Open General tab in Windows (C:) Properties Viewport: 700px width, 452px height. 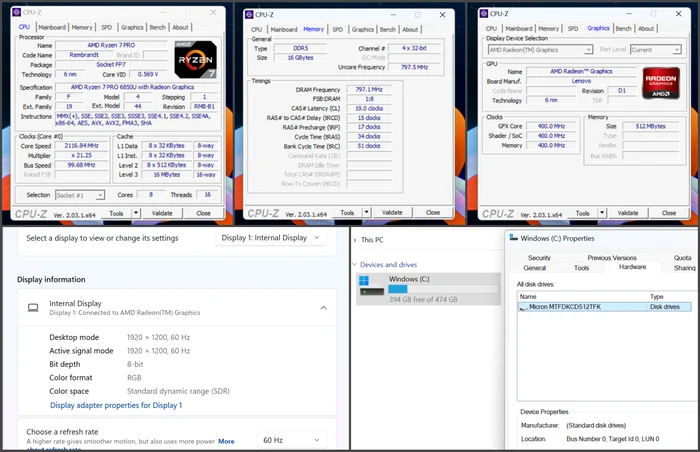pyautogui.click(x=534, y=268)
